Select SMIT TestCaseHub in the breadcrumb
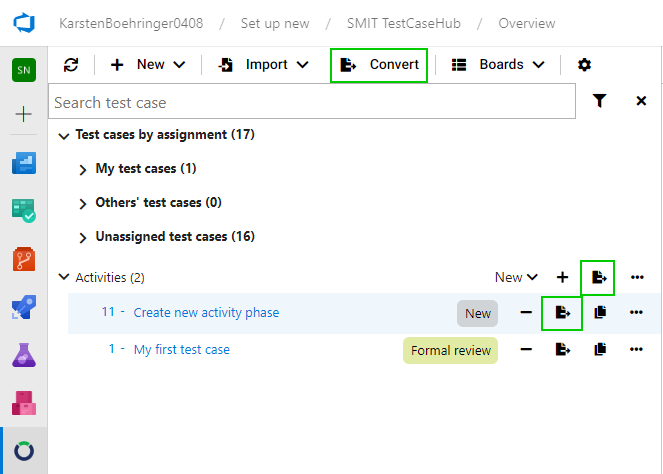The width and height of the screenshot is (663, 474). point(405,23)
